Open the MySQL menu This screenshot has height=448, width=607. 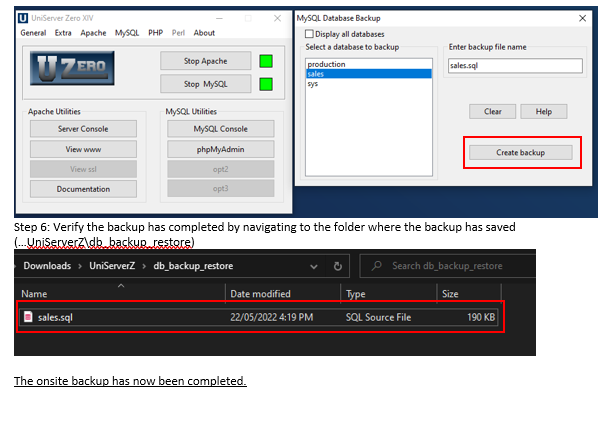[x=127, y=33]
